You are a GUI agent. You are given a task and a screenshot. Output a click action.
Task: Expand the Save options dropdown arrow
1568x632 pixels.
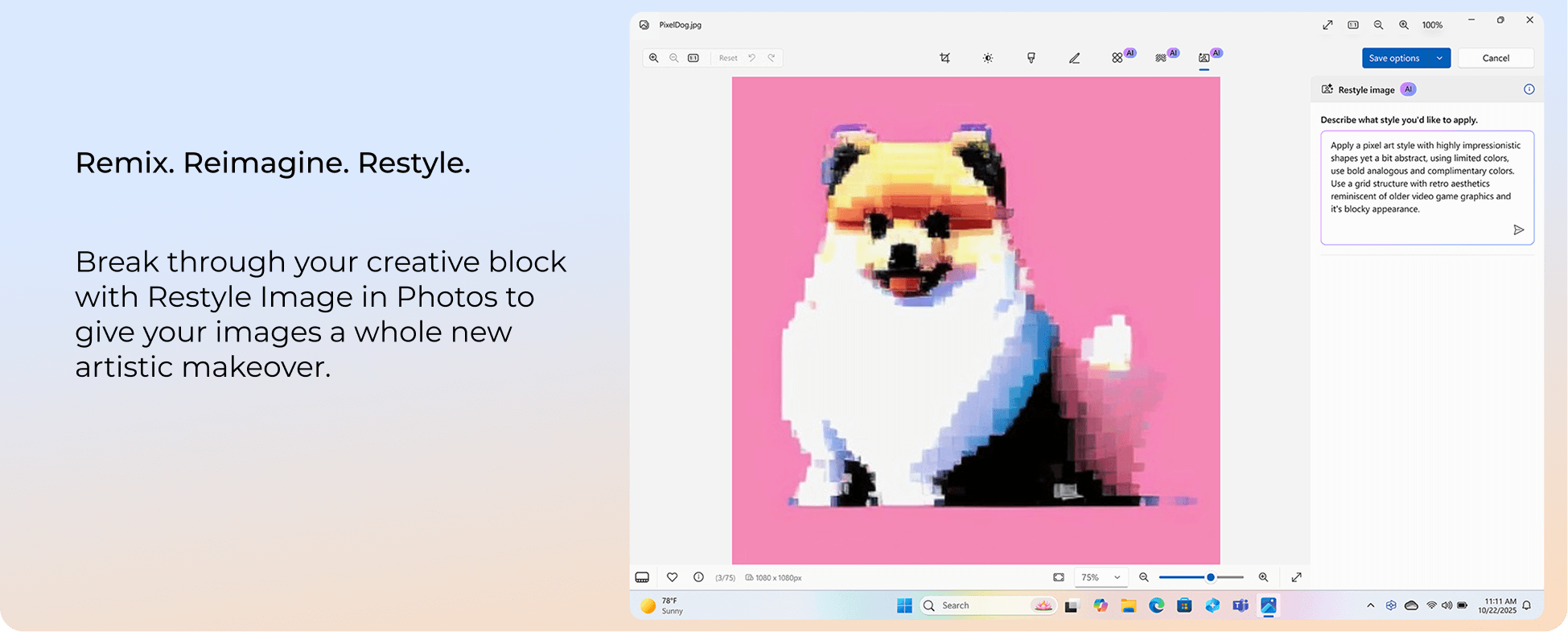pos(1439,58)
